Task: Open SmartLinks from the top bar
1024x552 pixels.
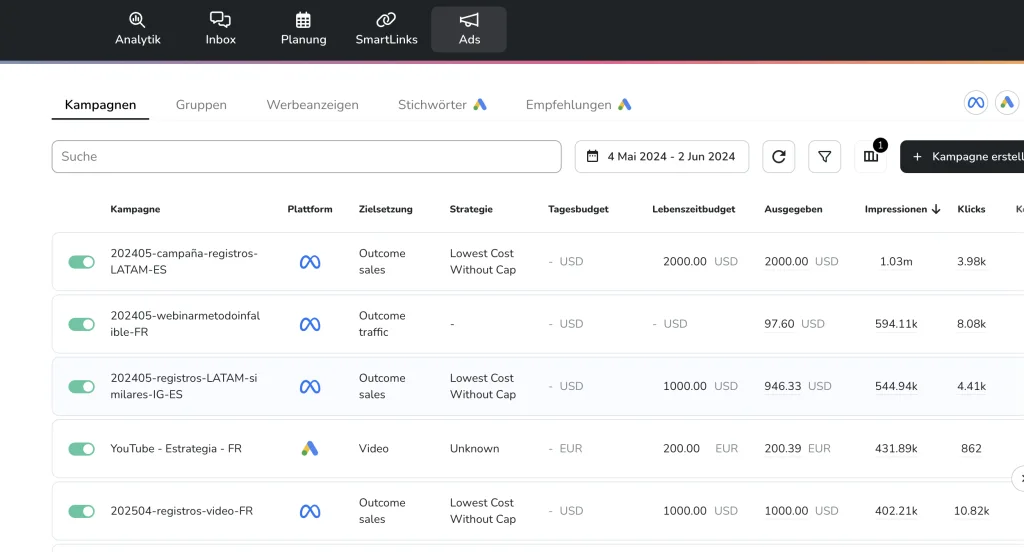Action: tap(386, 29)
